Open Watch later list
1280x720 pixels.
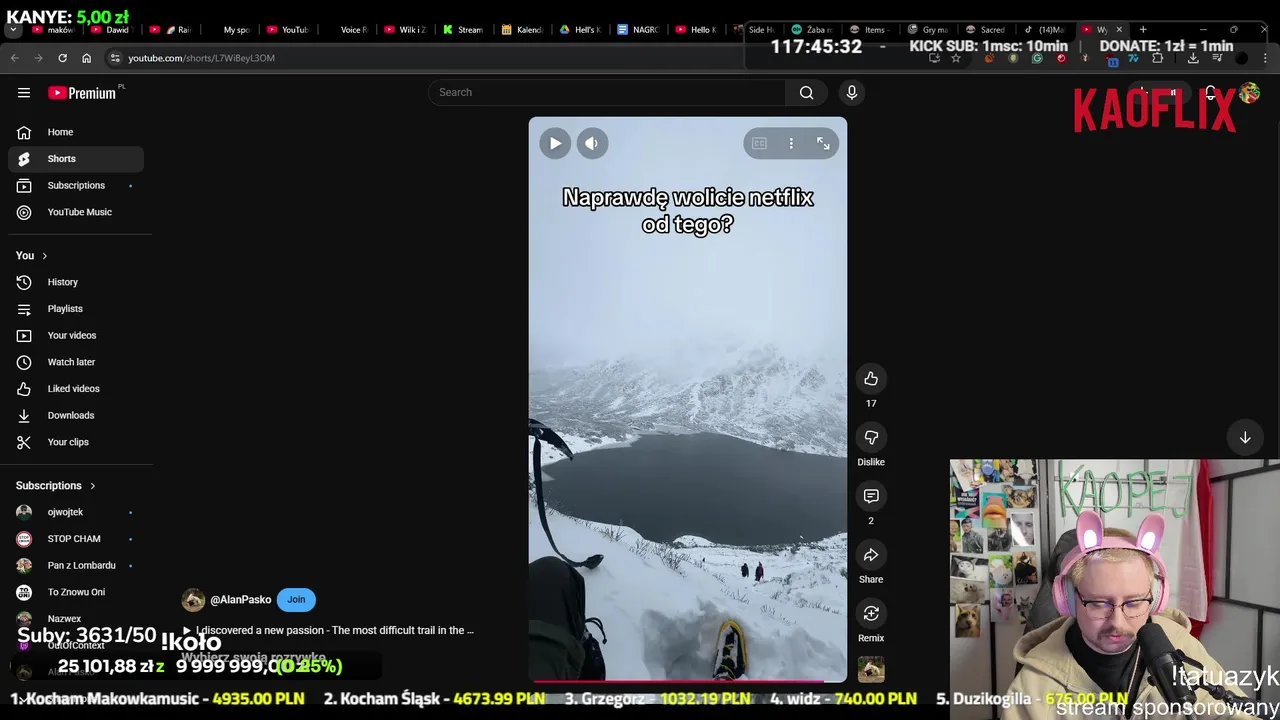tap(76, 362)
